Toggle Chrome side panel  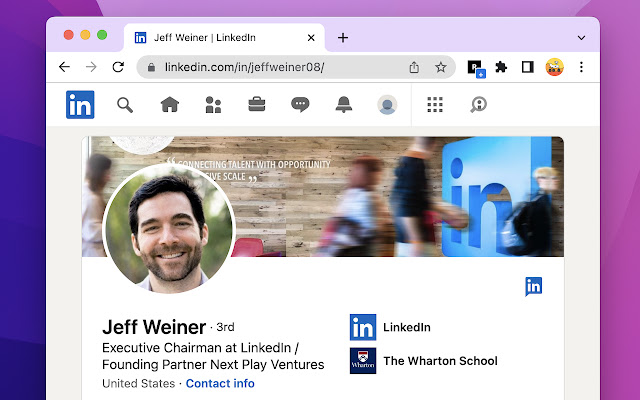pos(528,67)
